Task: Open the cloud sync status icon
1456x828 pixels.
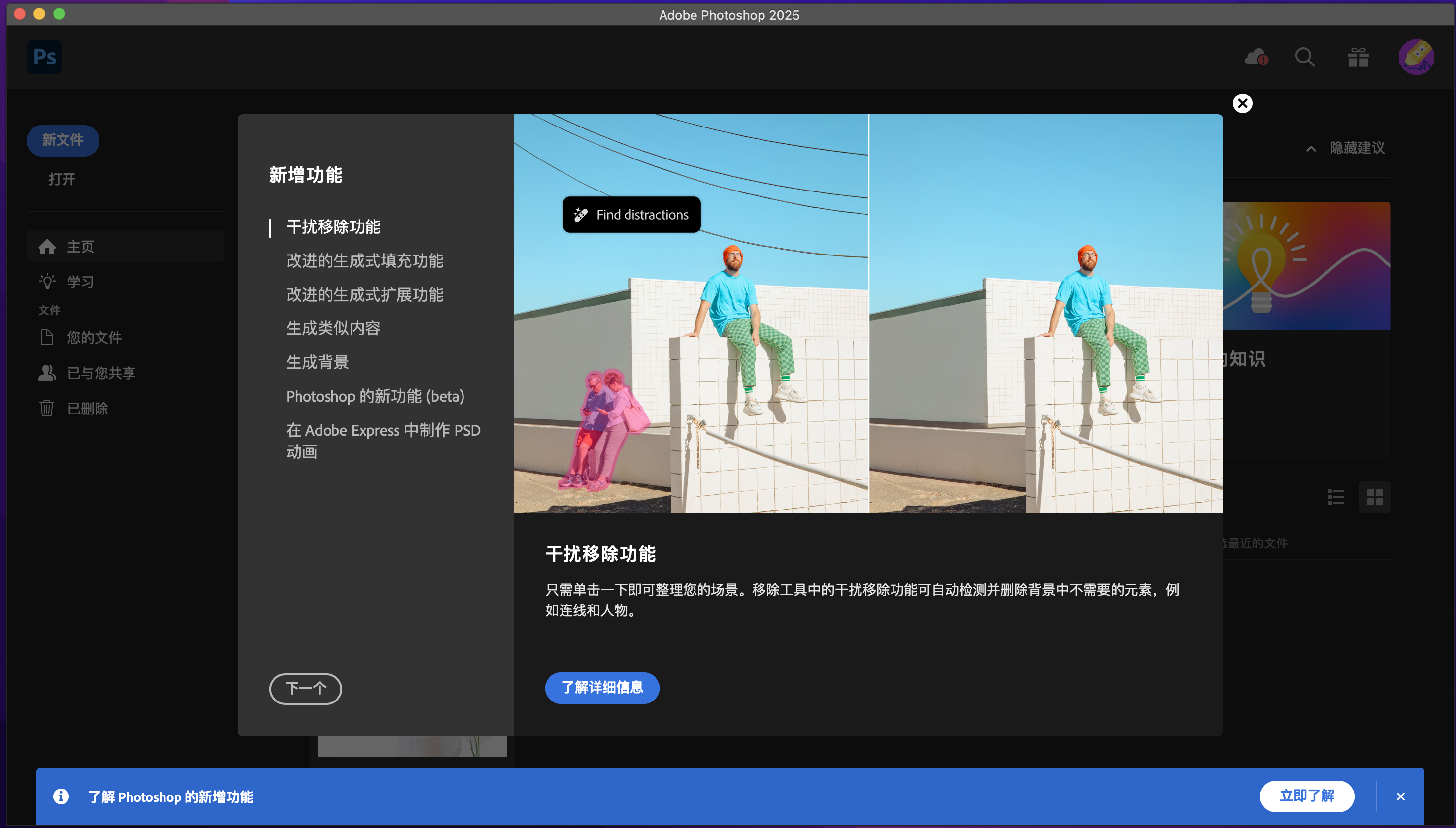Action: (x=1256, y=57)
